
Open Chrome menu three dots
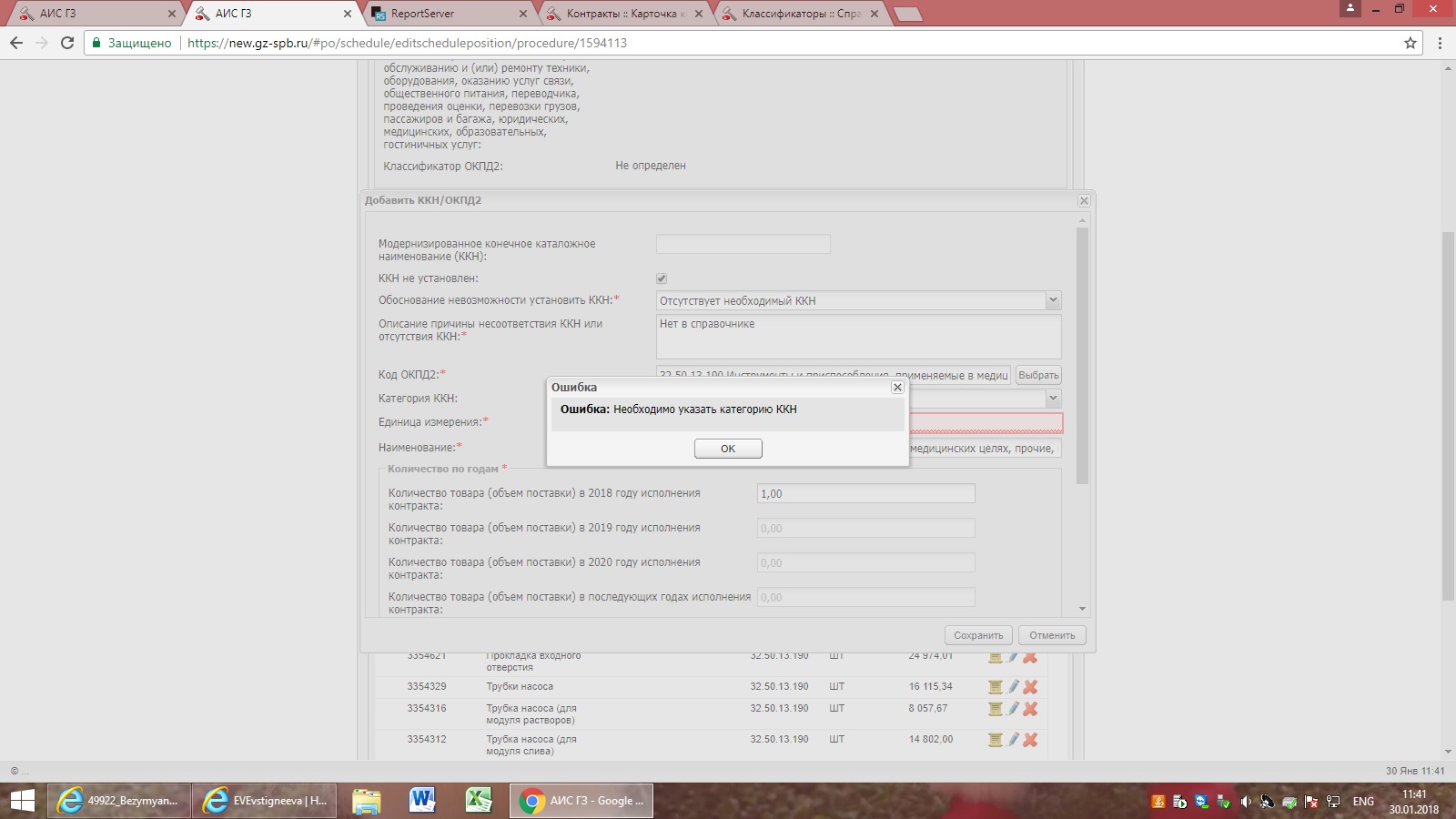(x=1440, y=43)
